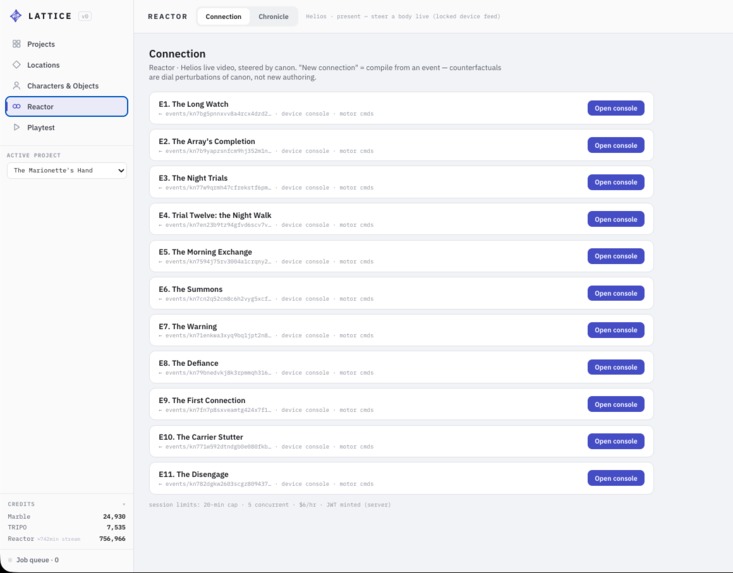Click the Connection page heading
This screenshot has height=573, width=733.
point(177,54)
